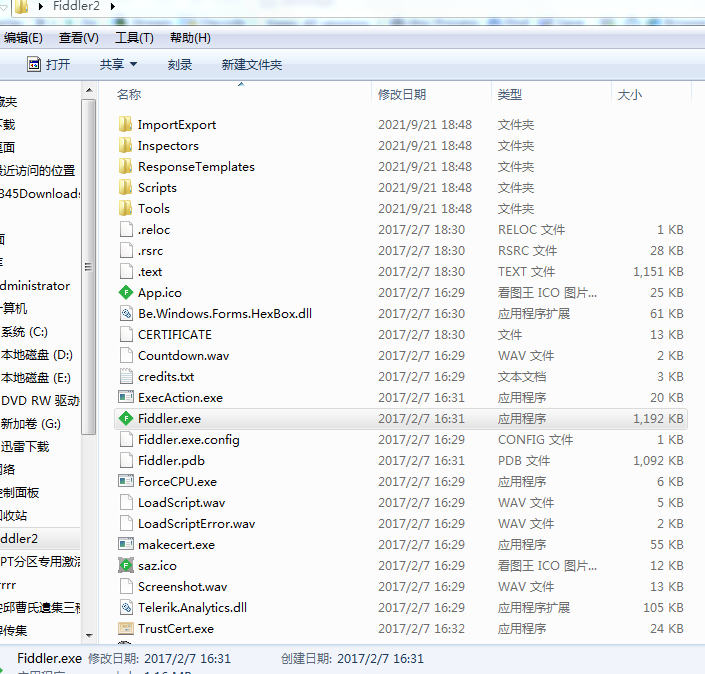Click the 刻录 toolbar button
The width and height of the screenshot is (705, 674).
[180, 64]
